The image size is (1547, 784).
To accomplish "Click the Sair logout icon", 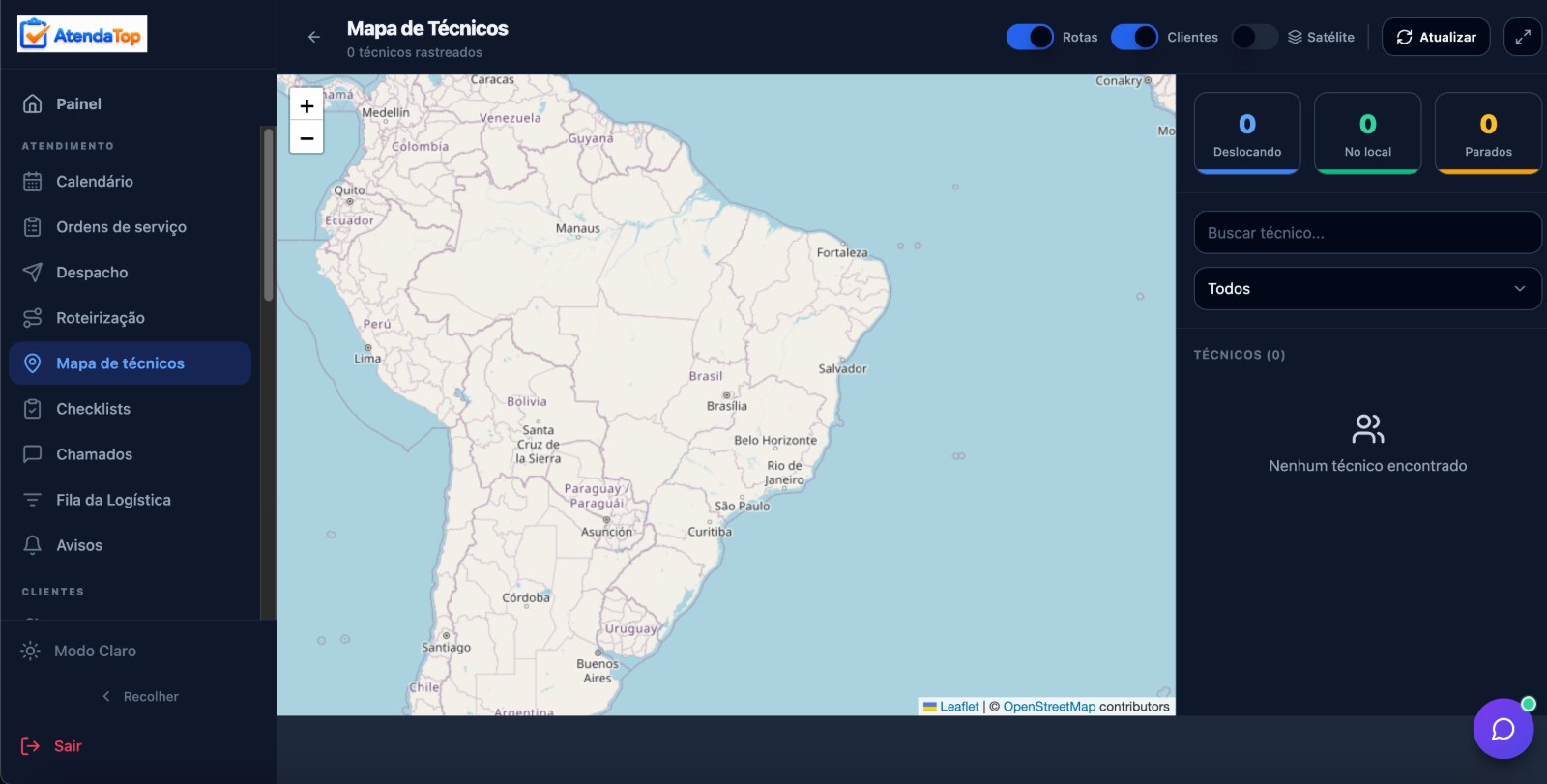I will coord(31,745).
